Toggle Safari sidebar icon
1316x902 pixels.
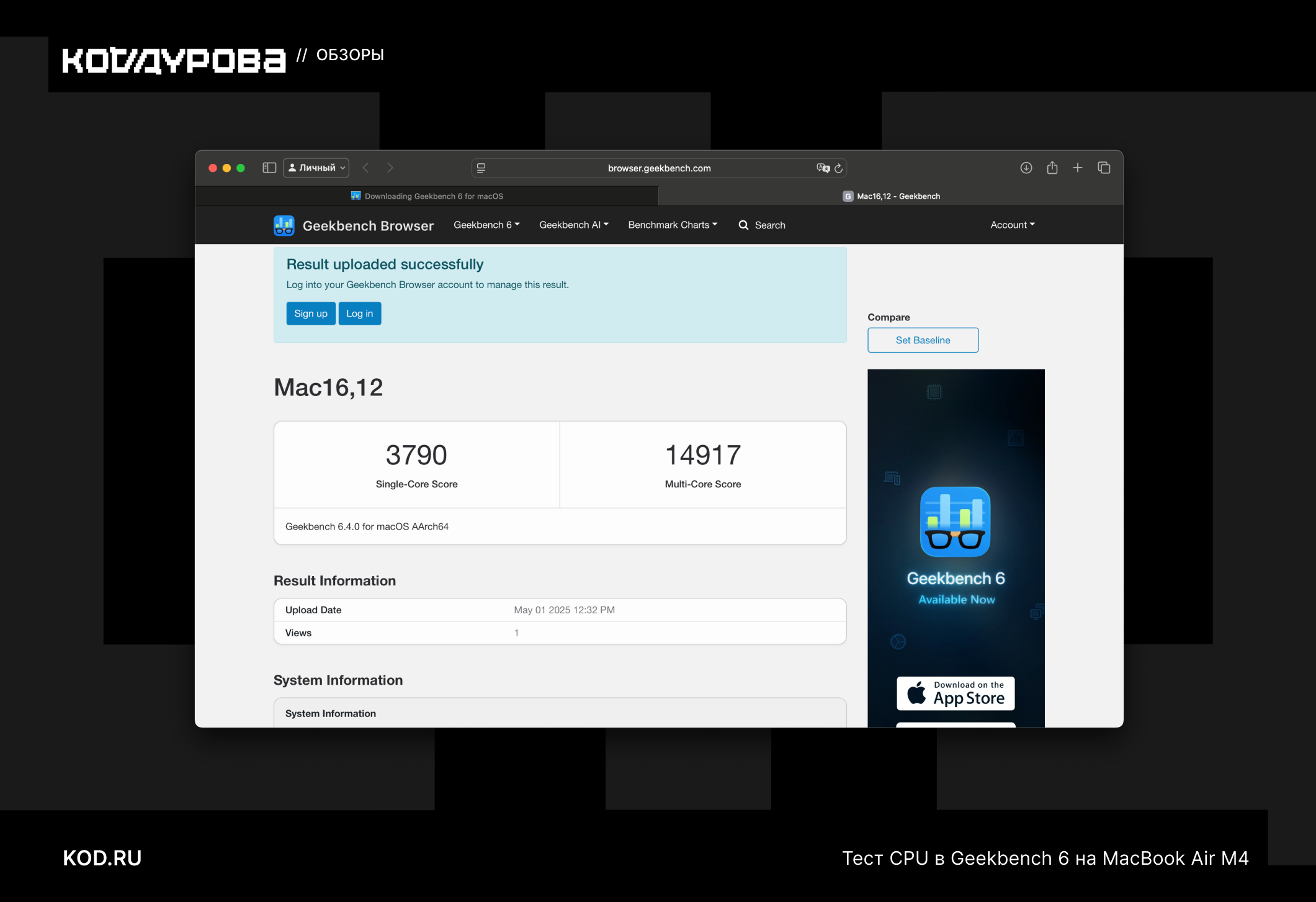click(x=269, y=168)
